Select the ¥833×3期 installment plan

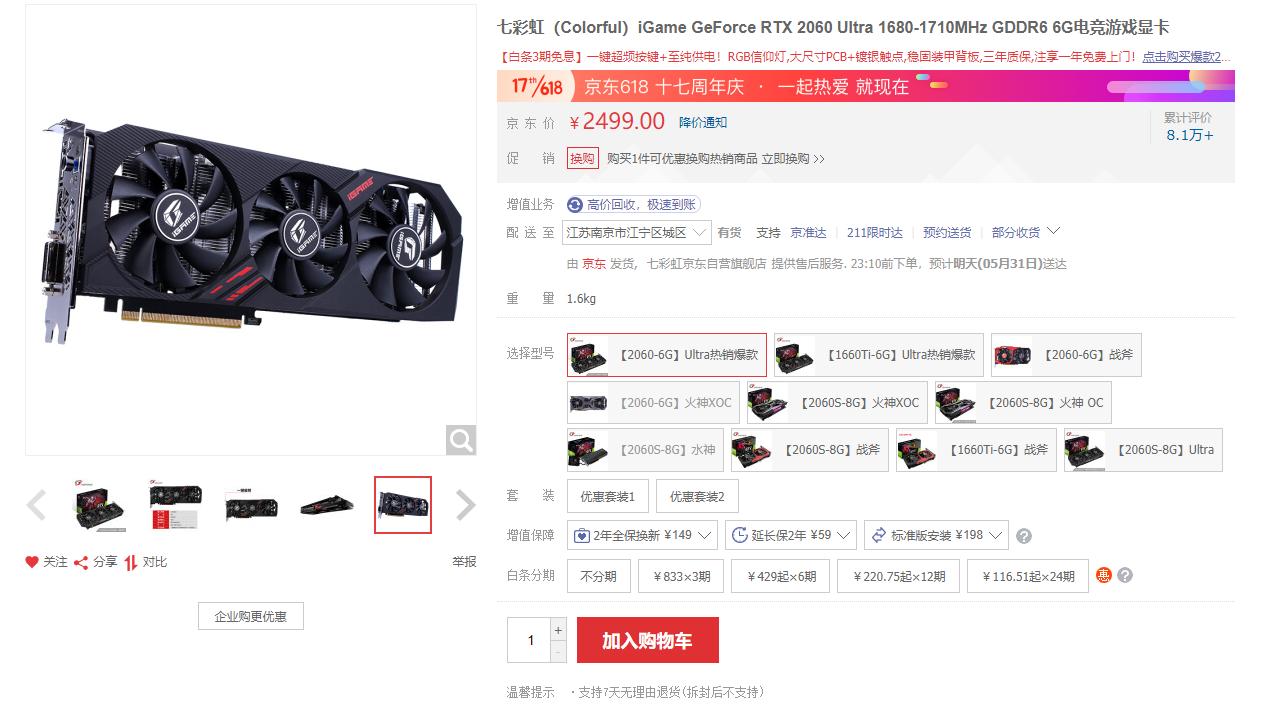tap(682, 576)
